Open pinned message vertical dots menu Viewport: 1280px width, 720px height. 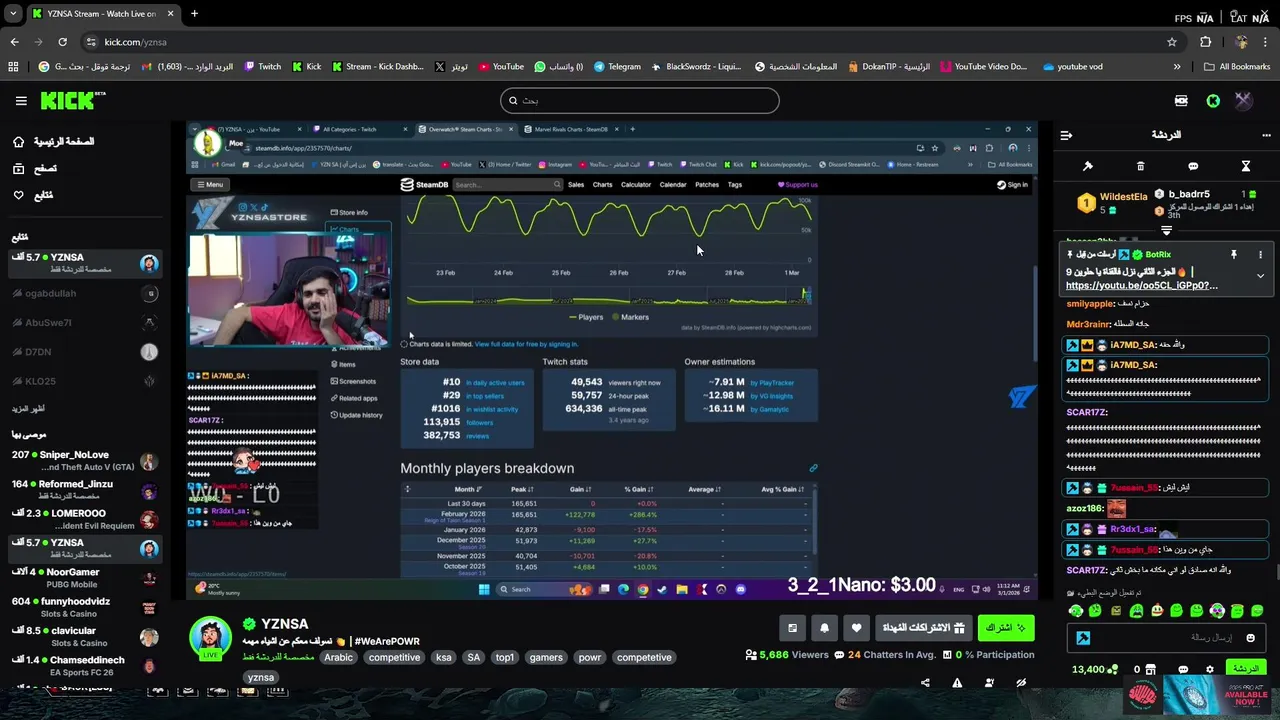(x=1260, y=255)
